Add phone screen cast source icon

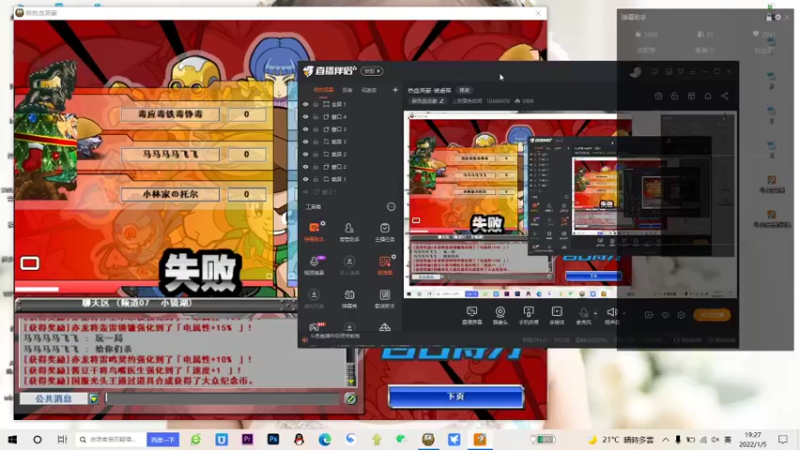coord(529,315)
